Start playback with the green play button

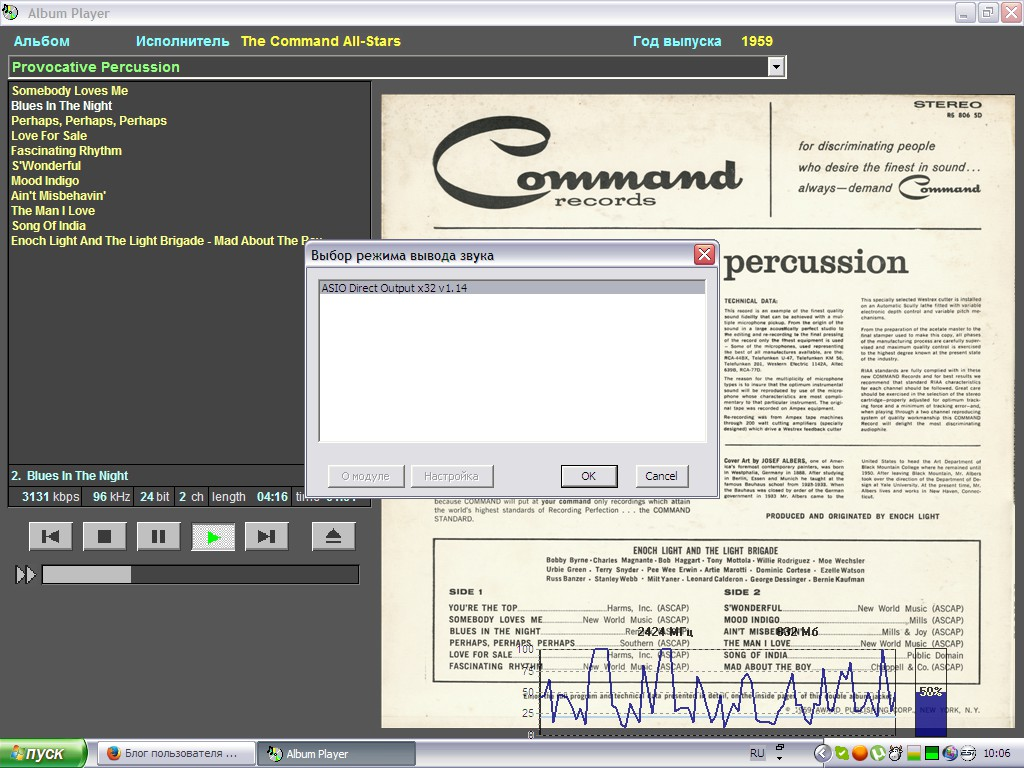pyautogui.click(x=213, y=537)
